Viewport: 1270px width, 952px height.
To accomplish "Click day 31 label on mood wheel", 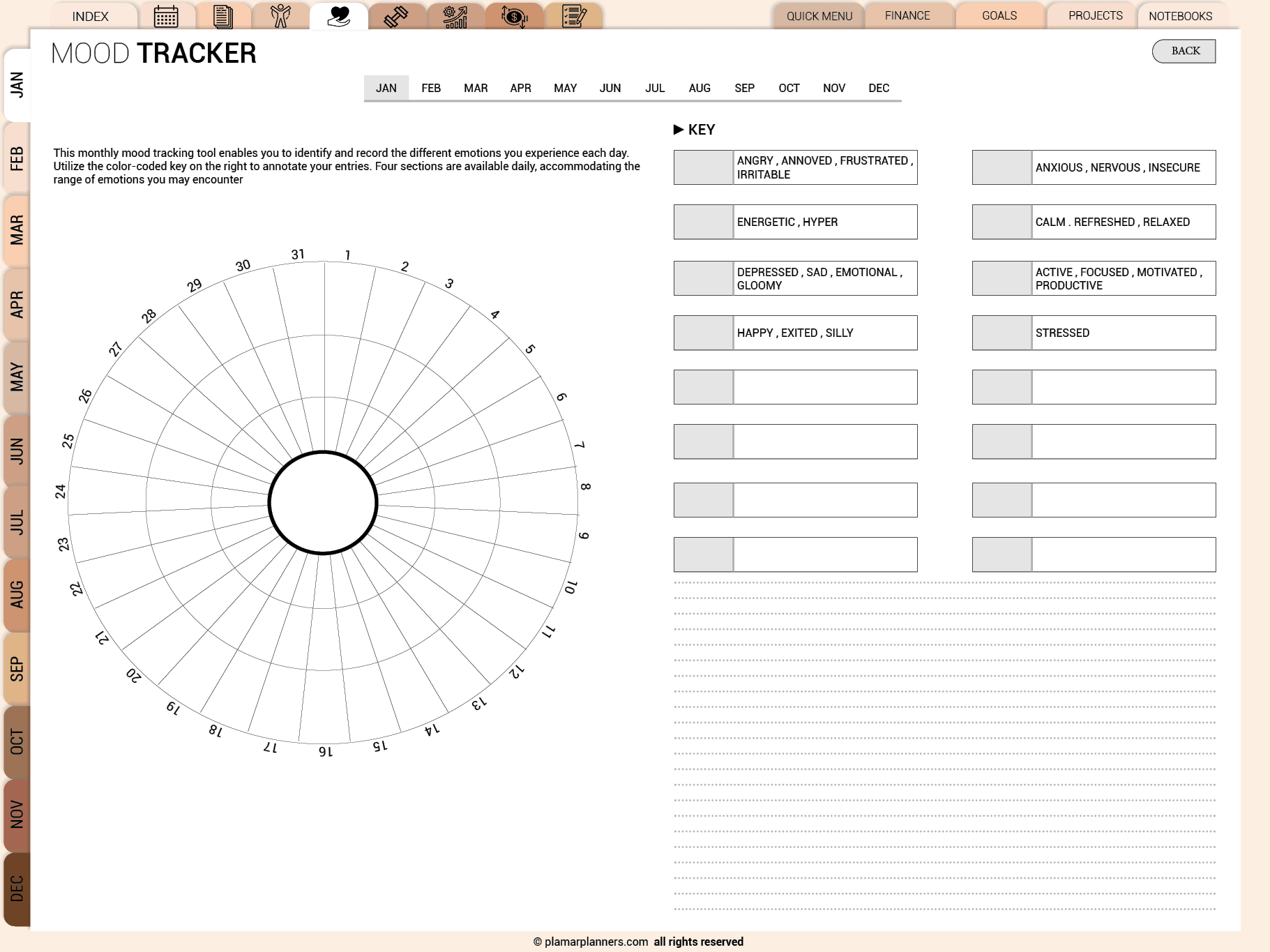I will click(298, 255).
